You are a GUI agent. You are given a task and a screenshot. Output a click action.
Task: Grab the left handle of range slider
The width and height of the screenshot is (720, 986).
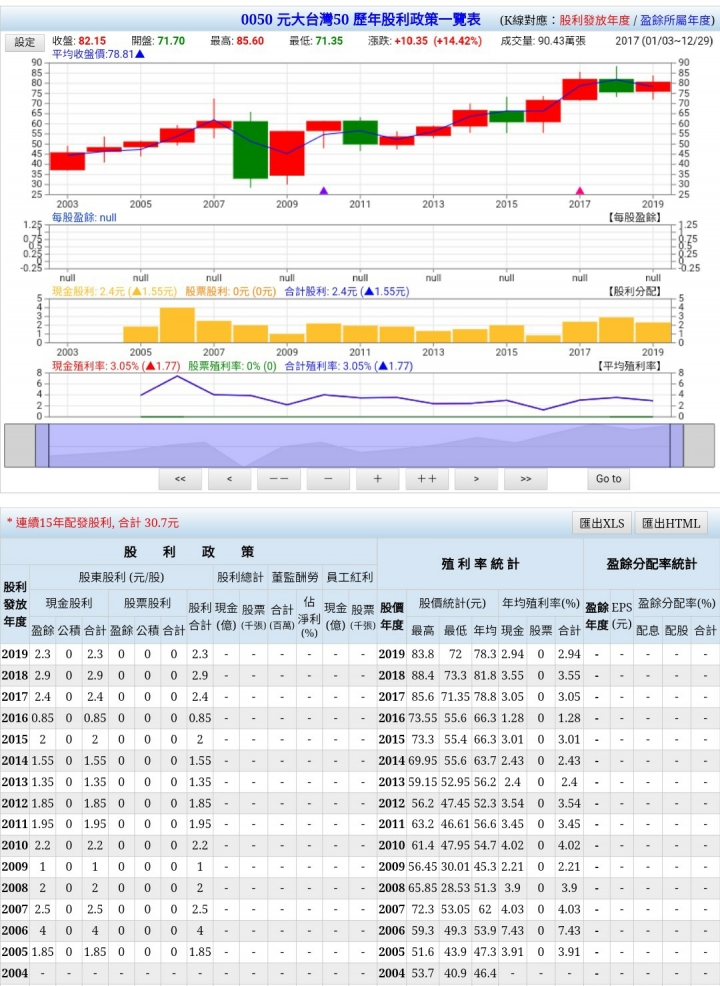(42, 446)
